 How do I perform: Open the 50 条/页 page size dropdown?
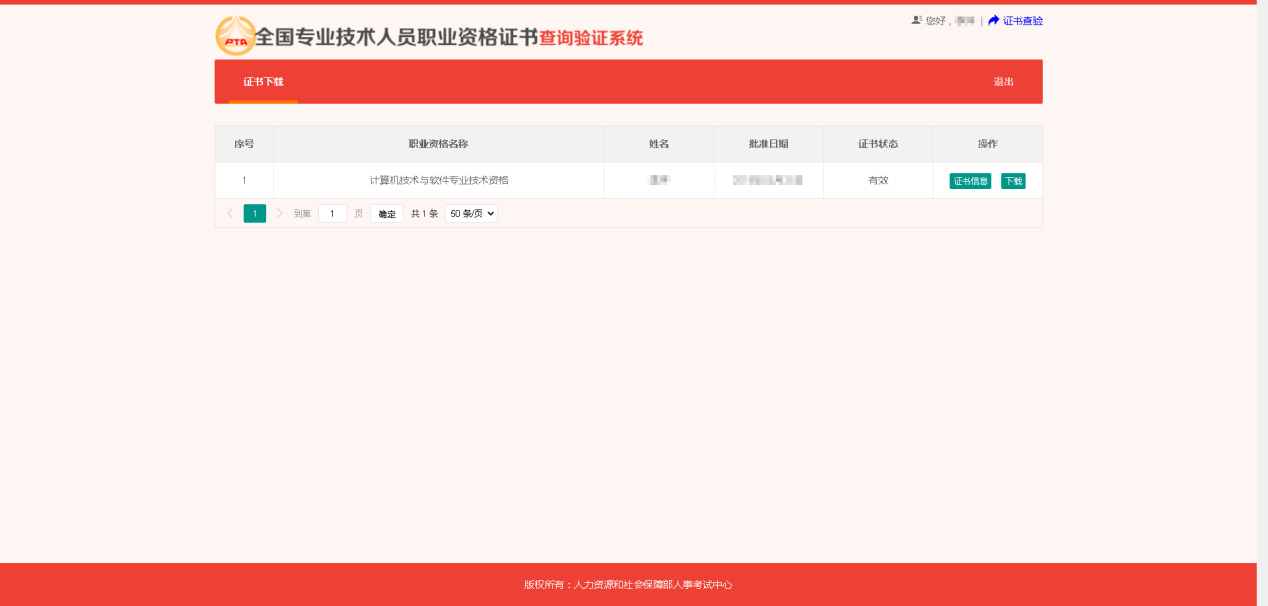(x=471, y=213)
